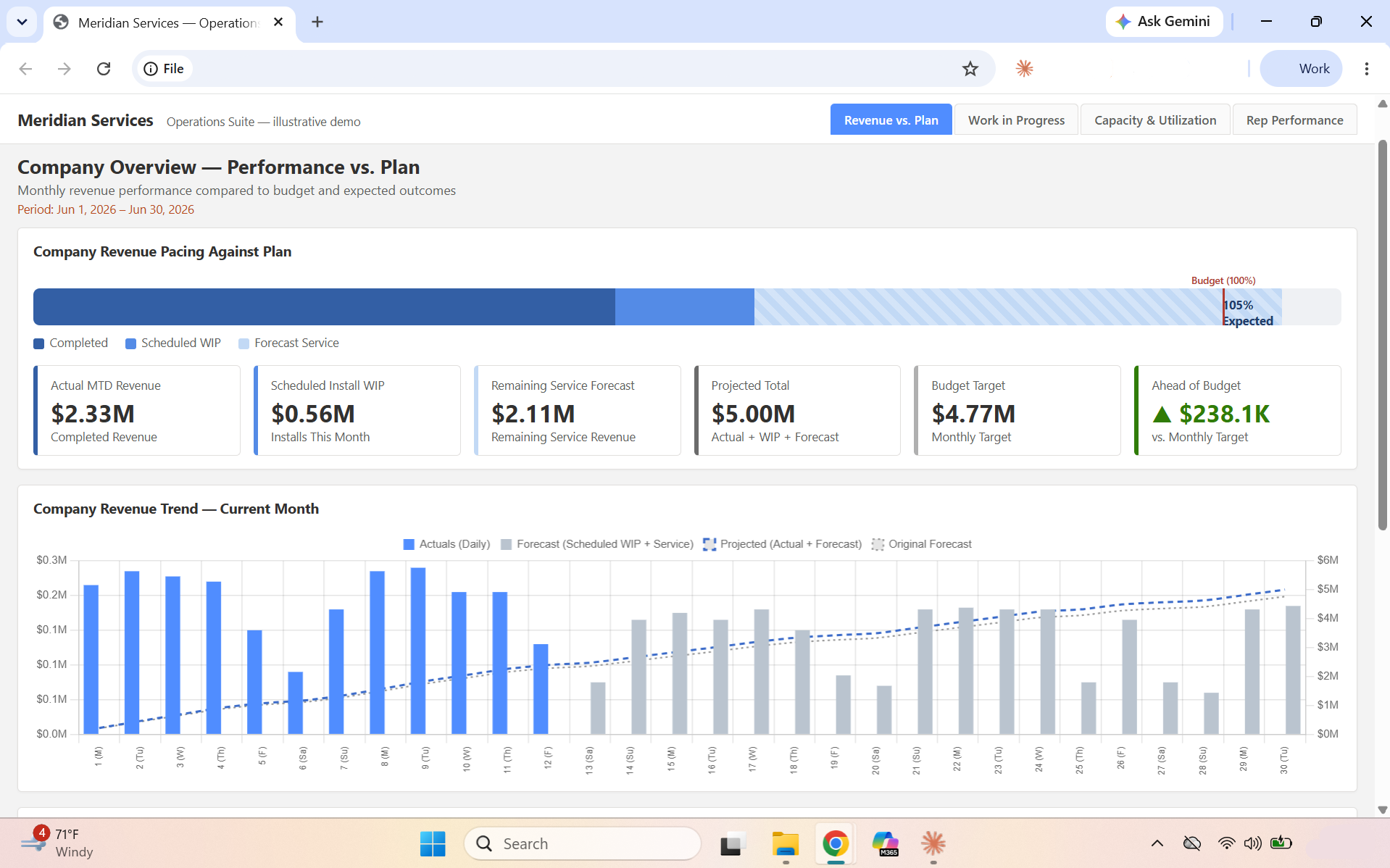Click the Forecast Service legend swatch
Image resolution: width=1390 pixels, height=868 pixels.
244,343
